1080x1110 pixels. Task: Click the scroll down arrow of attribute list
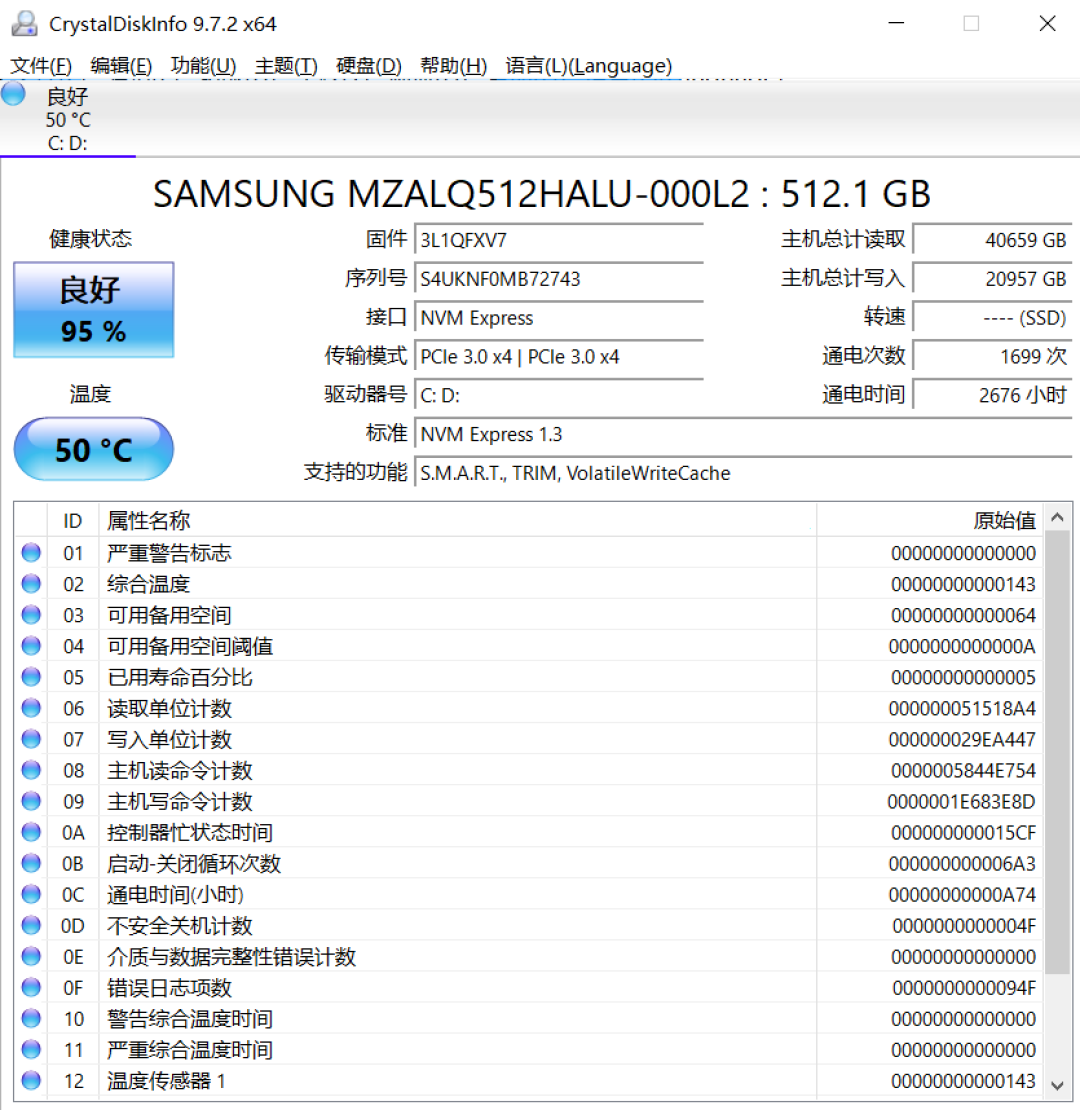1057,1085
